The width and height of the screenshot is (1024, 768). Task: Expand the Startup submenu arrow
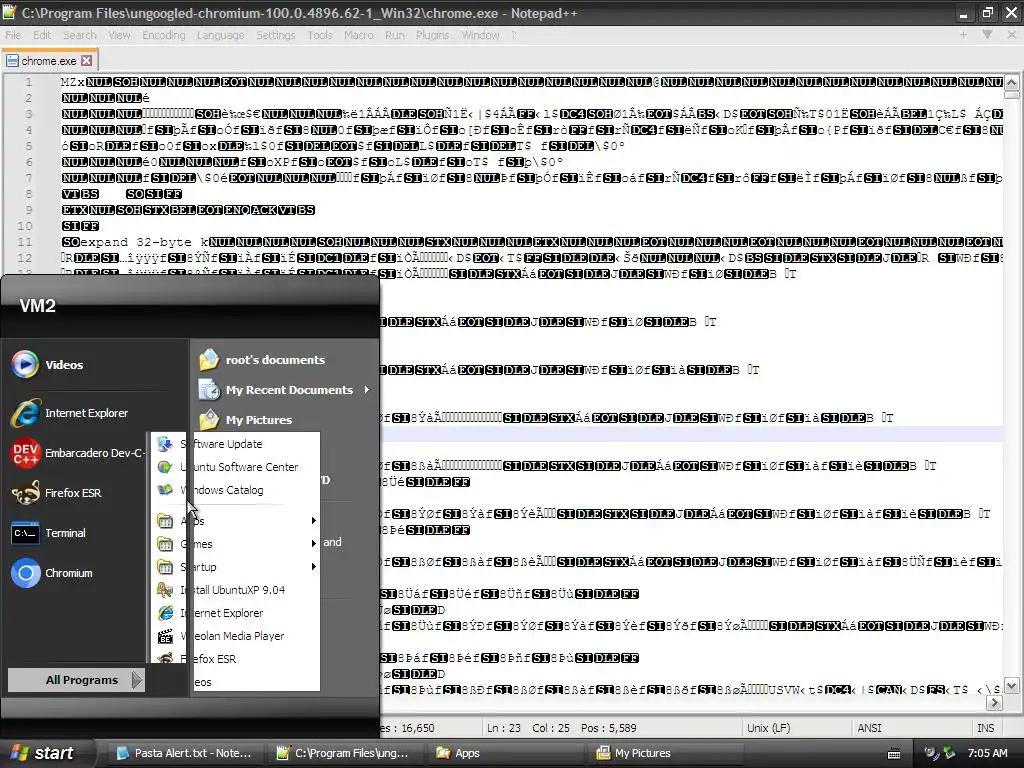[x=313, y=566]
